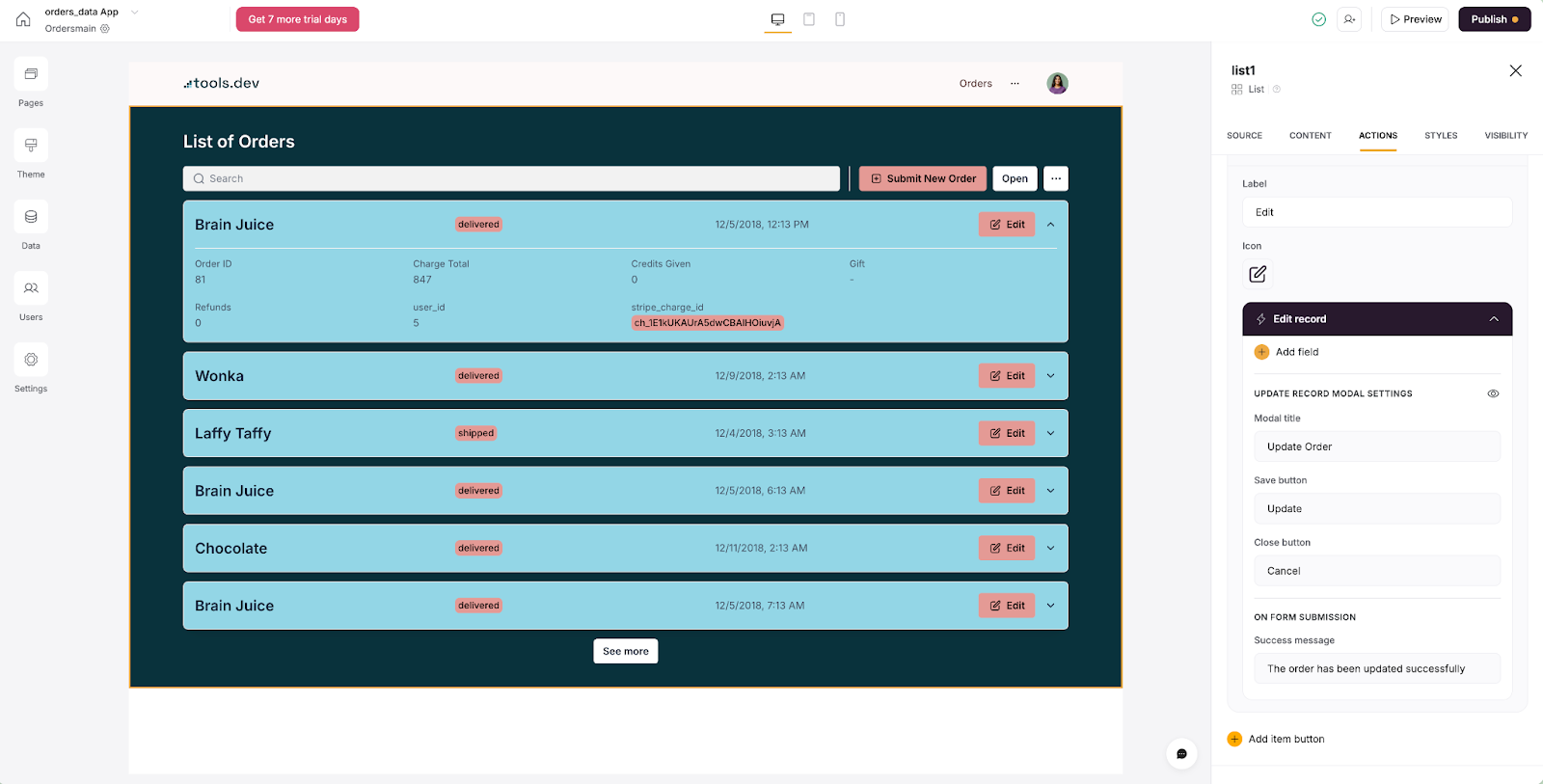The height and width of the screenshot is (784, 1543).
Task: Toggle update record modal preview eye
Action: pyautogui.click(x=1493, y=394)
